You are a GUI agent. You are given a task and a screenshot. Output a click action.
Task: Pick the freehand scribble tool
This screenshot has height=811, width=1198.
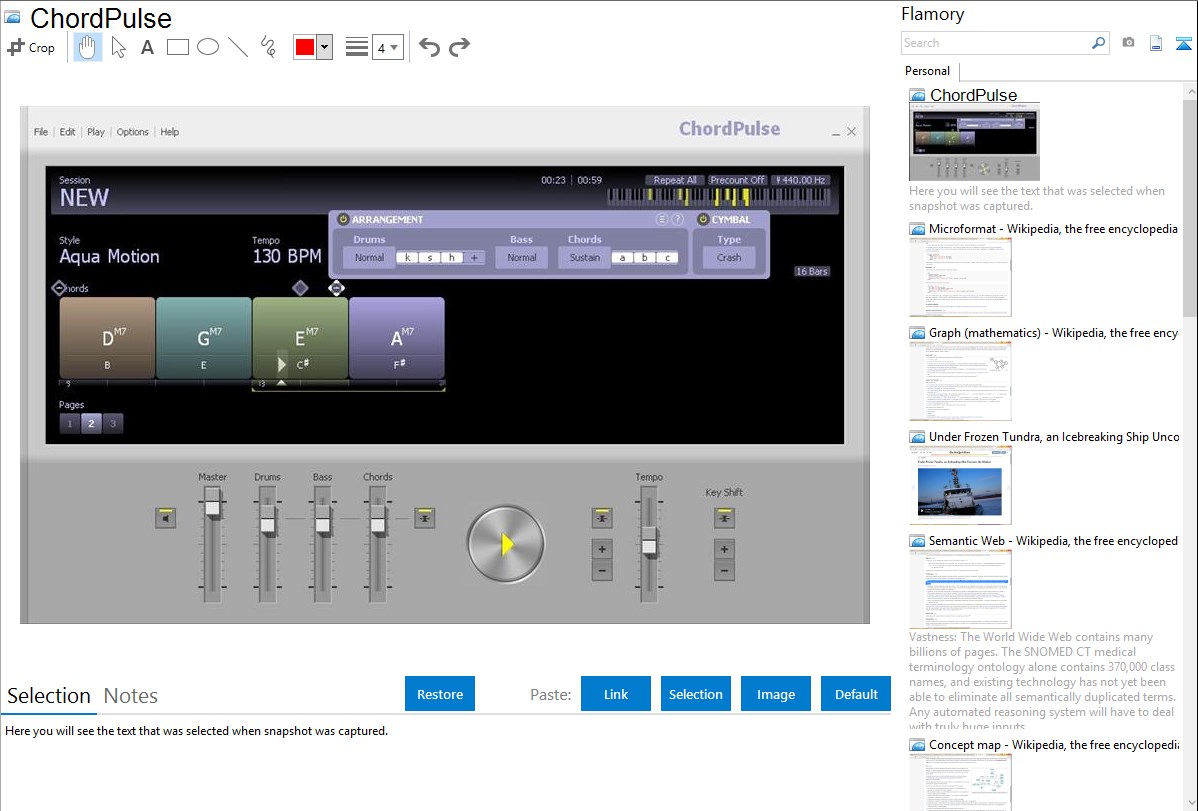268,47
